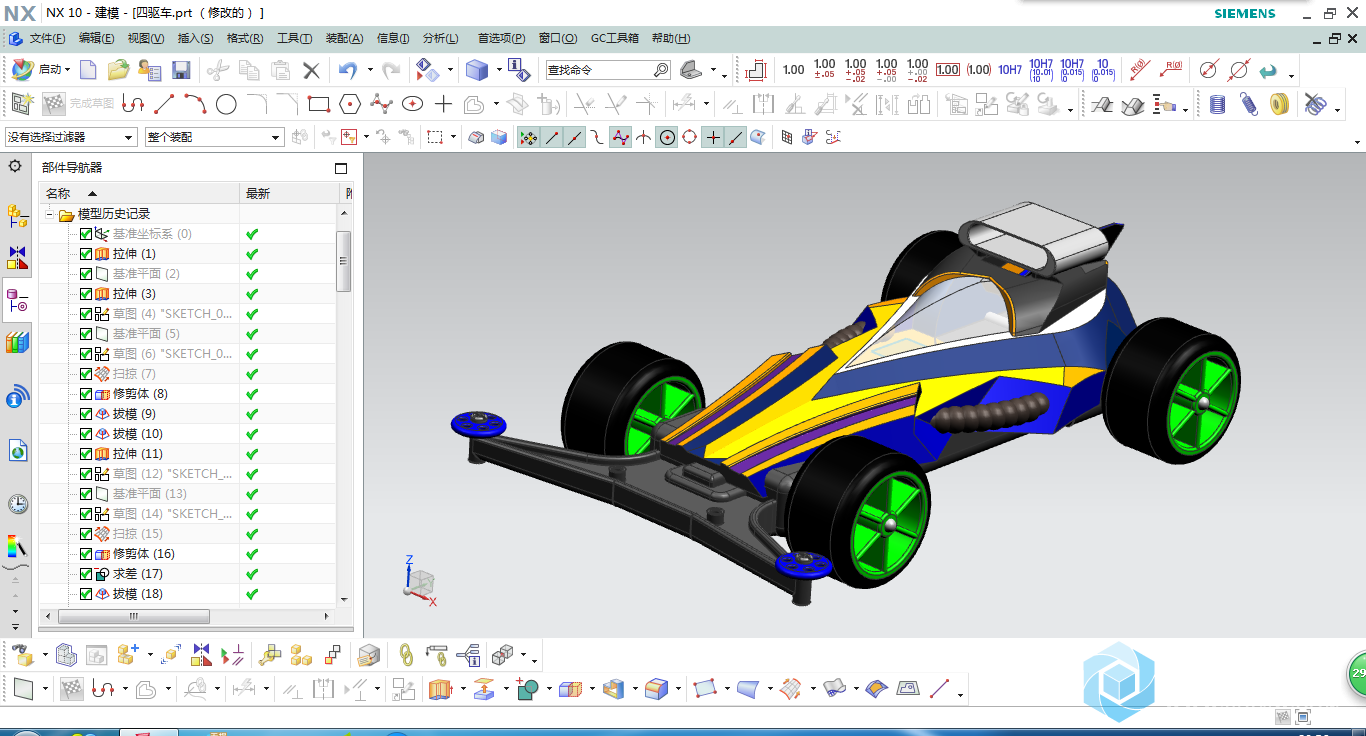Expand the undo history dropdown arrow

(x=369, y=70)
